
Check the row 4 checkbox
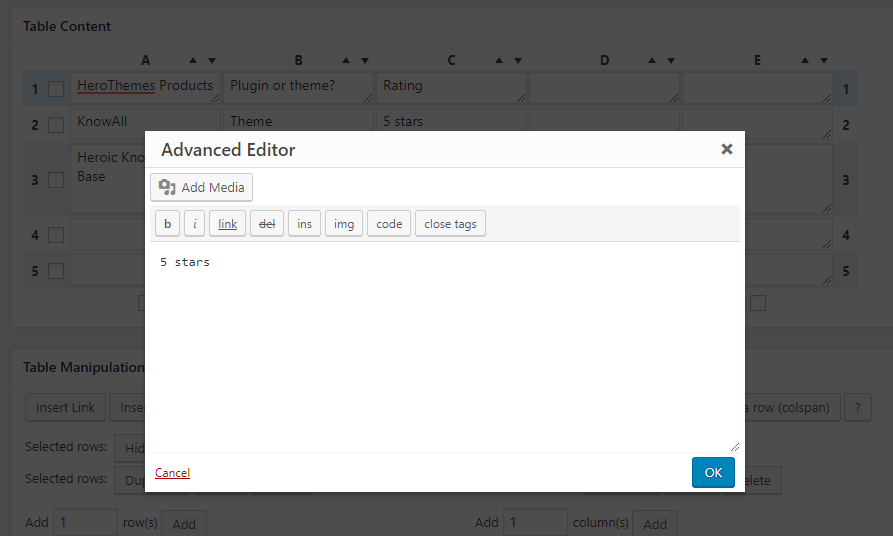(x=56, y=235)
